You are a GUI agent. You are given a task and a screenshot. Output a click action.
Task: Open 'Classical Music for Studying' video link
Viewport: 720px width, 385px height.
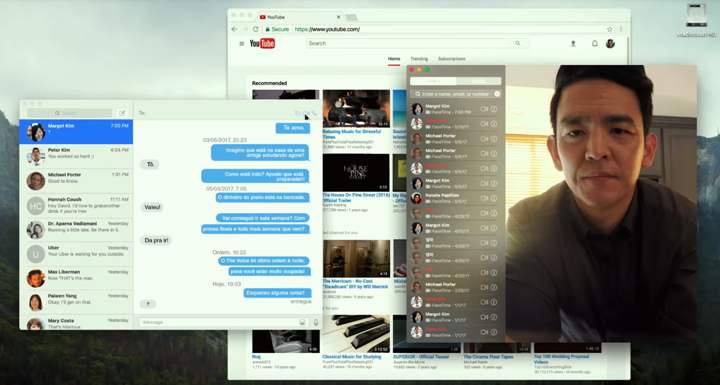pyautogui.click(x=352, y=357)
